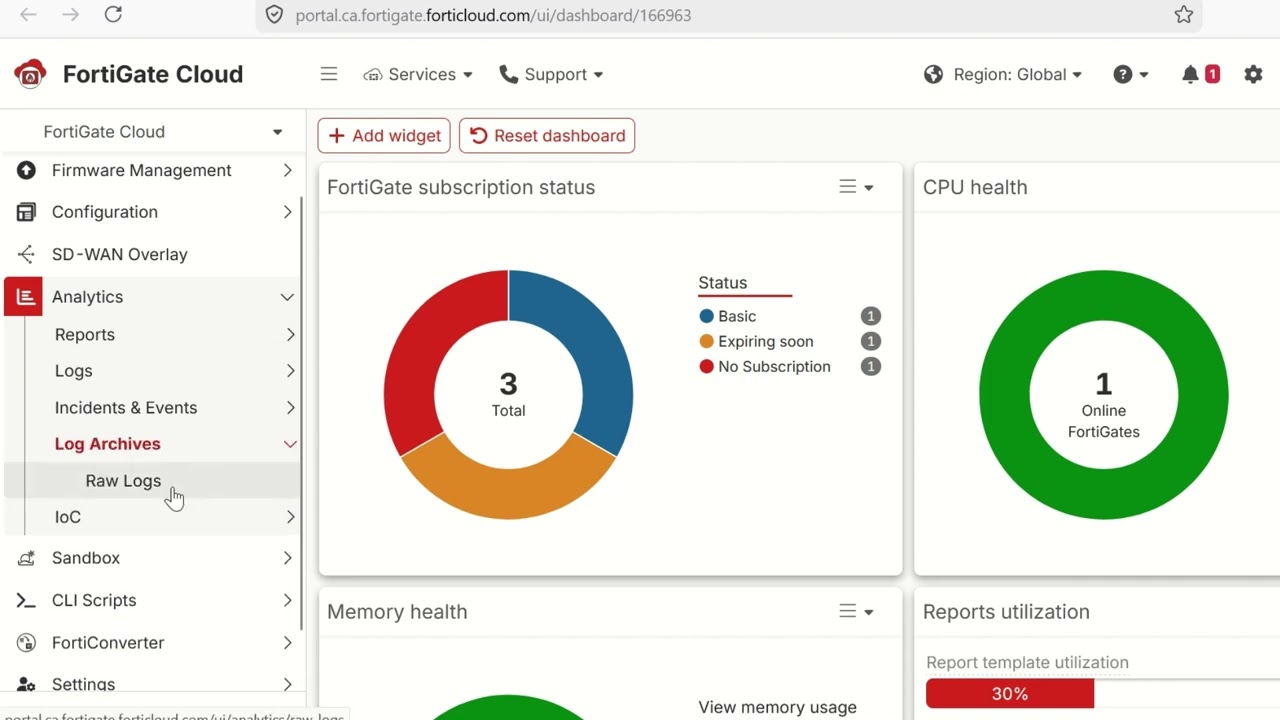Image resolution: width=1280 pixels, height=720 pixels.
Task: Click the Firmware Management upload icon
Action: [26, 170]
